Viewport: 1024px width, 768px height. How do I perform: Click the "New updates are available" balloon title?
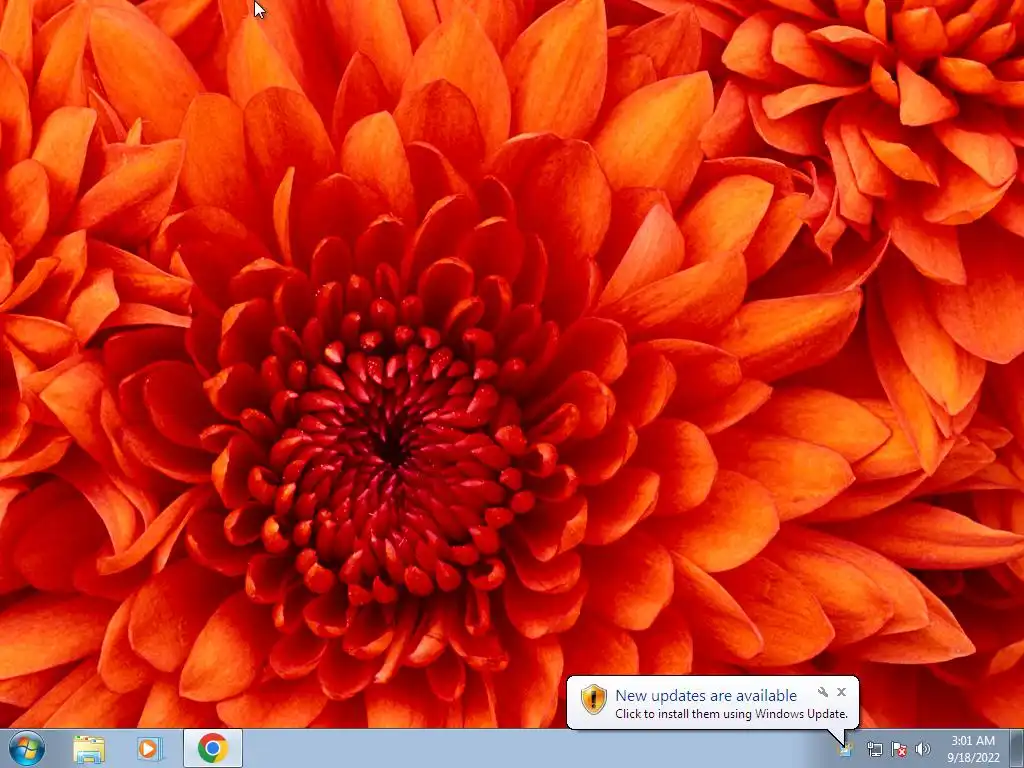click(x=706, y=696)
